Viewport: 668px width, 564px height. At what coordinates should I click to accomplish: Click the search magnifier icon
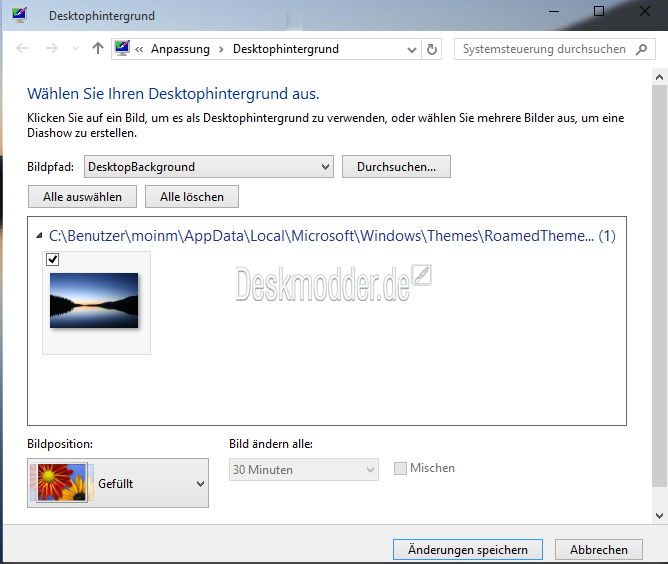[x=642, y=49]
